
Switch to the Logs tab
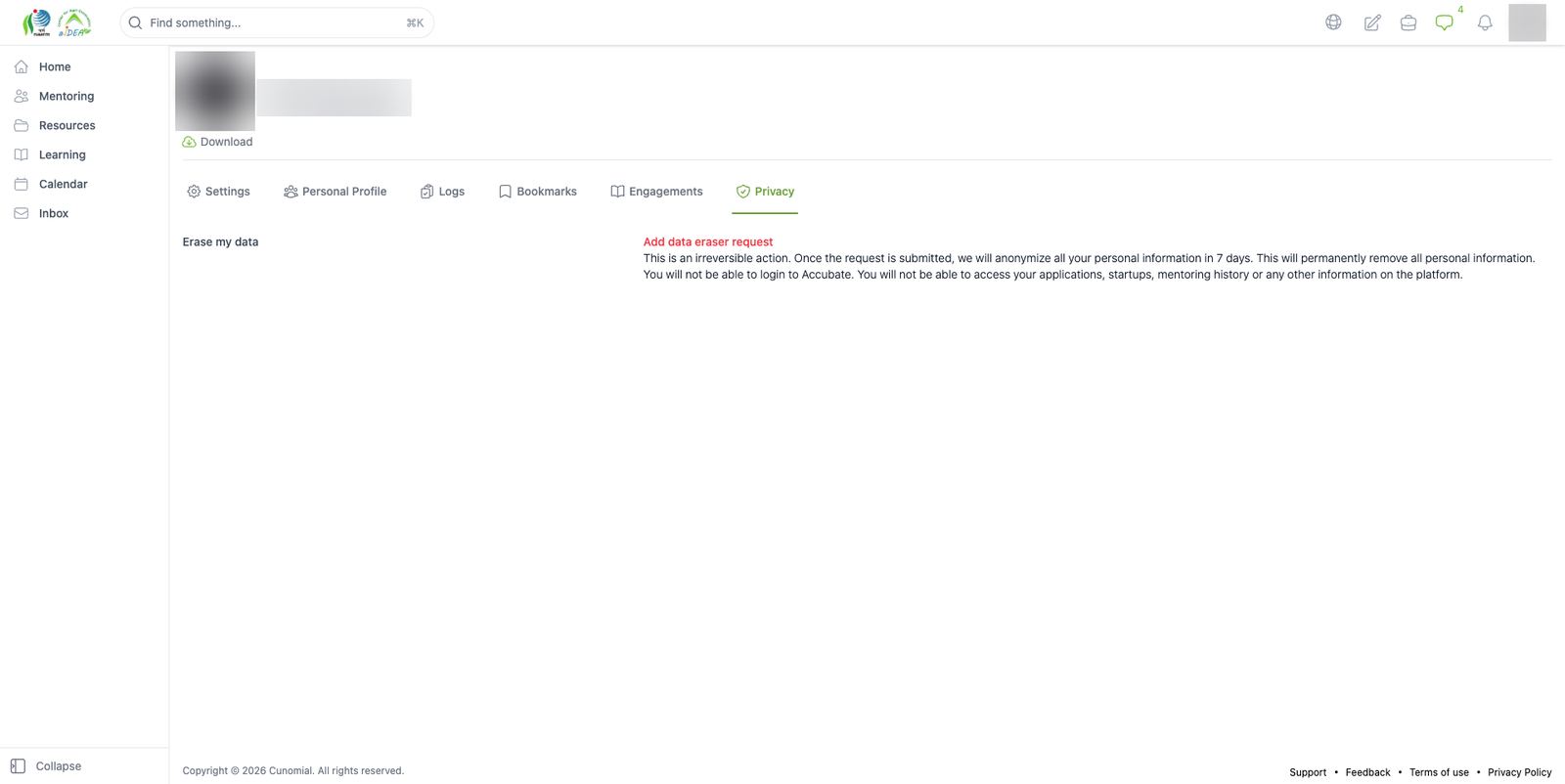tap(442, 192)
